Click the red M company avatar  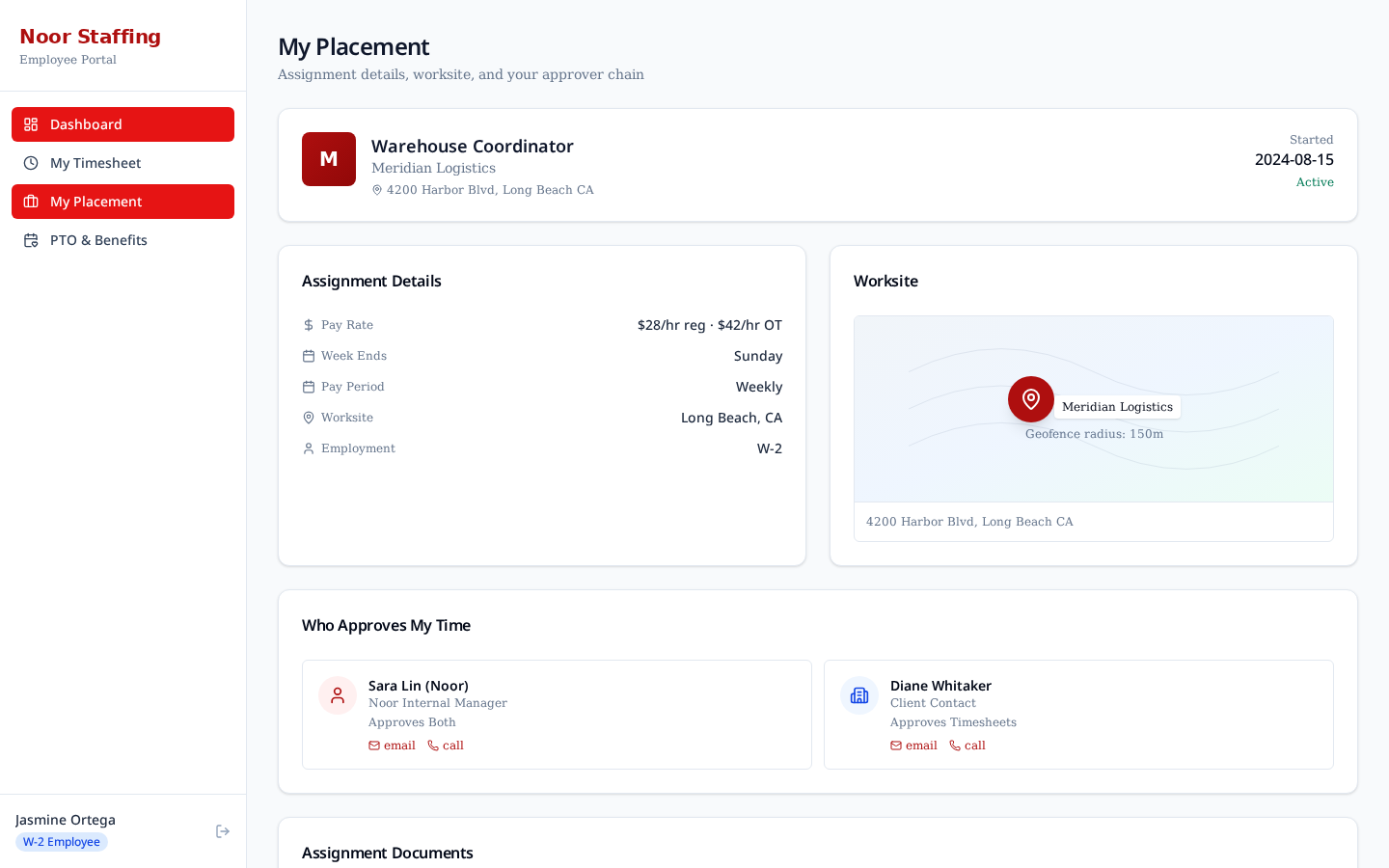click(329, 159)
